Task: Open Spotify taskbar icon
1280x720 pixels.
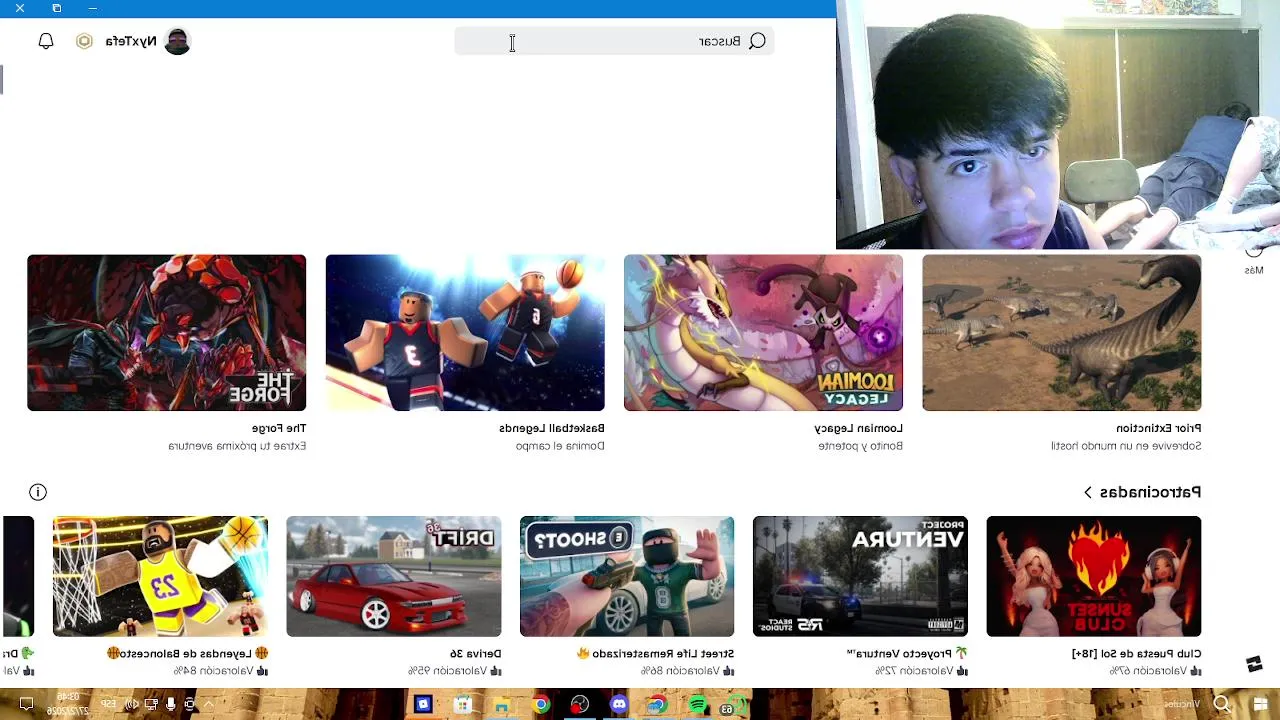Action: [x=697, y=705]
